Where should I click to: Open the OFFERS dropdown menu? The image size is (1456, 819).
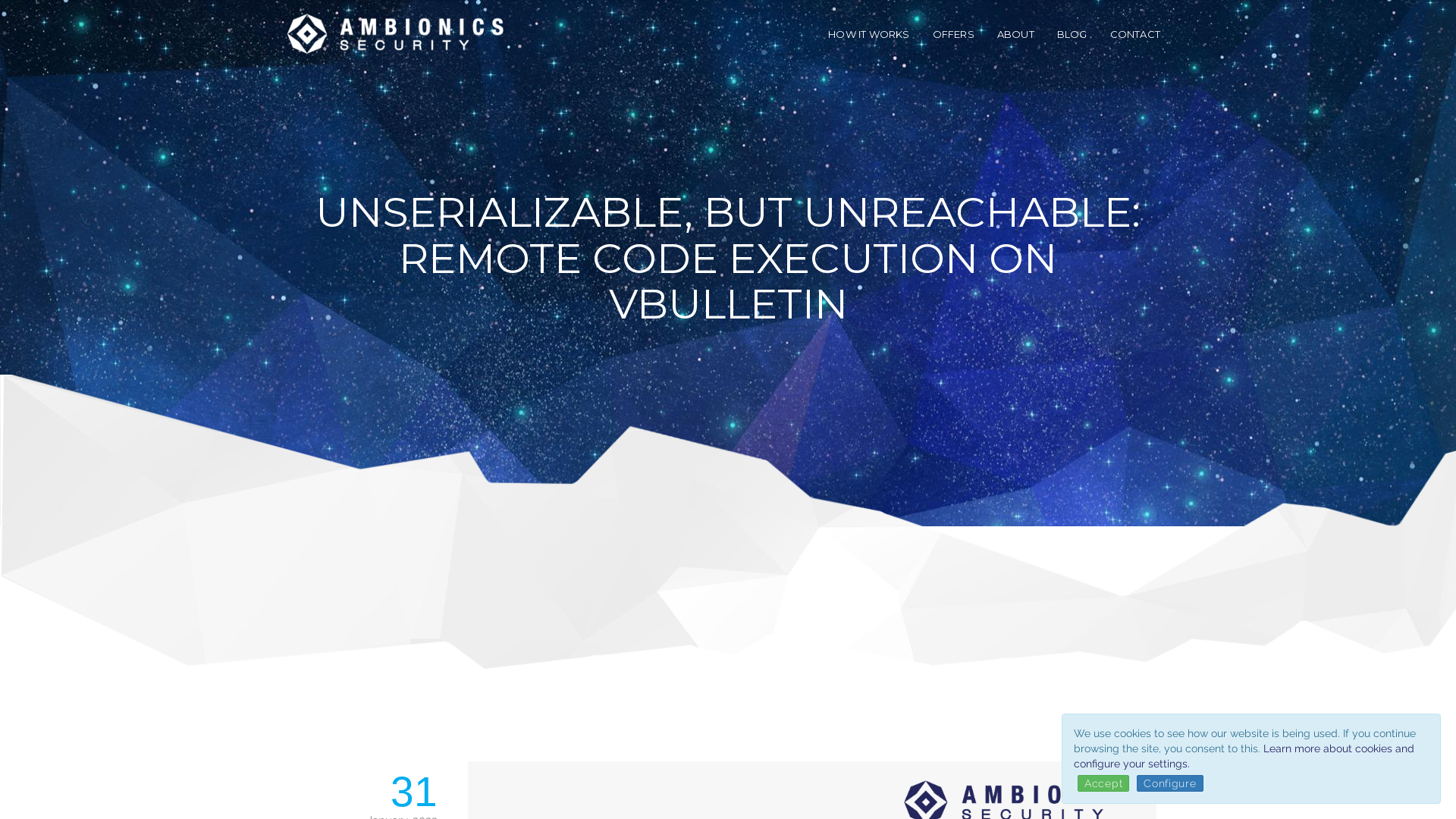tap(953, 34)
